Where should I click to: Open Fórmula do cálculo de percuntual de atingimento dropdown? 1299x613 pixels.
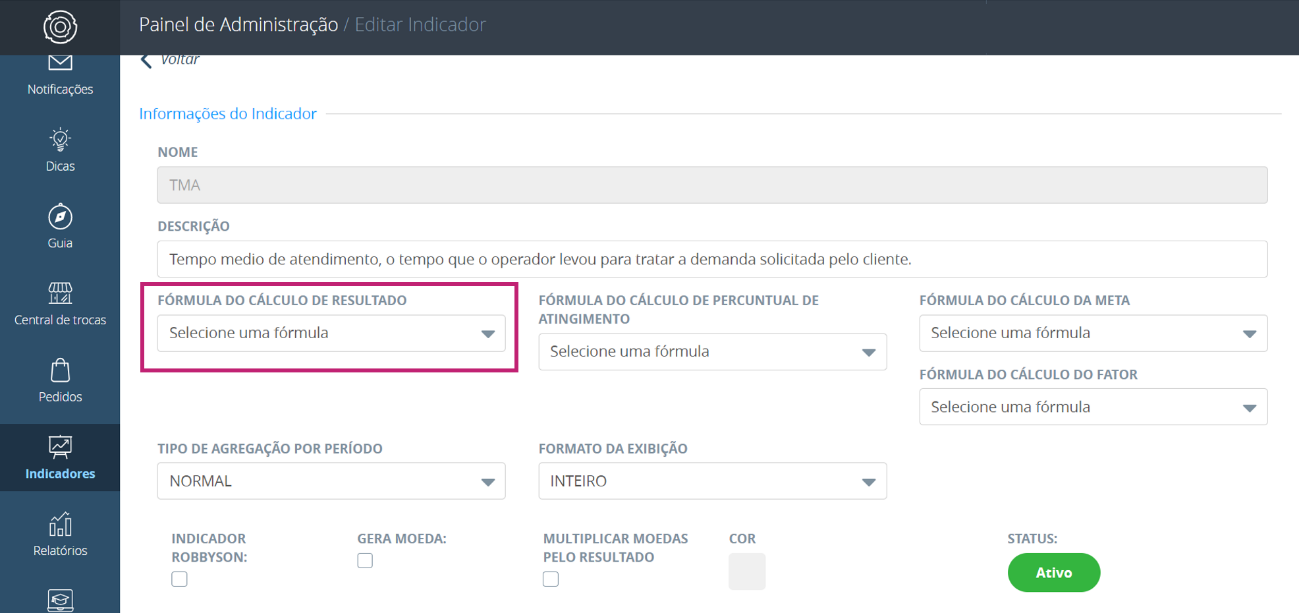tap(712, 352)
